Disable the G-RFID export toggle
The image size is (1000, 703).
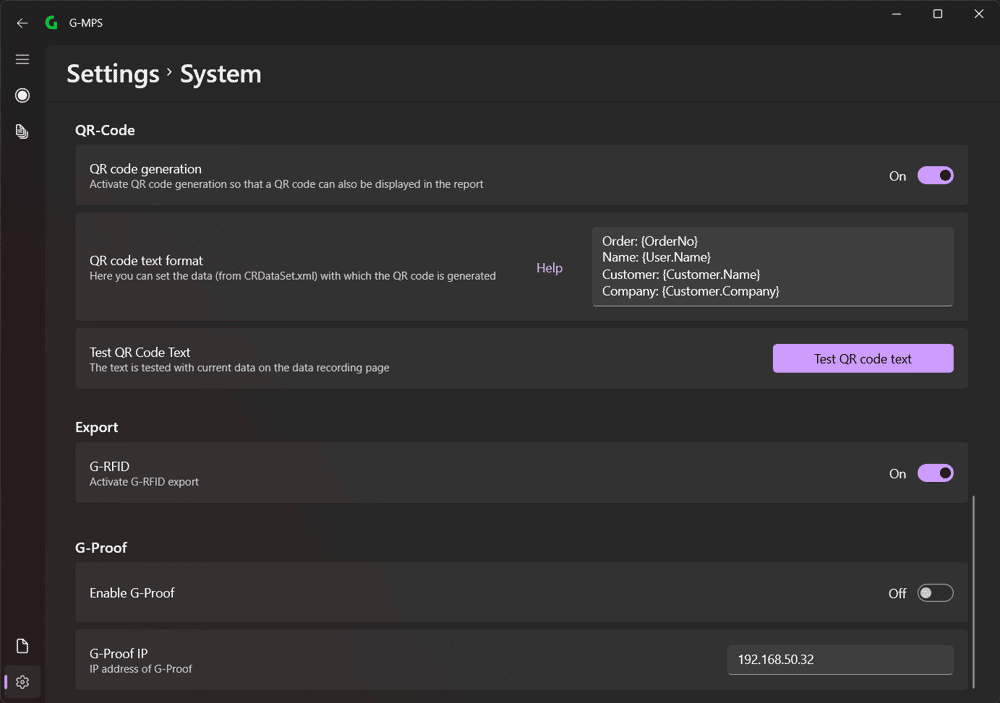[935, 473]
